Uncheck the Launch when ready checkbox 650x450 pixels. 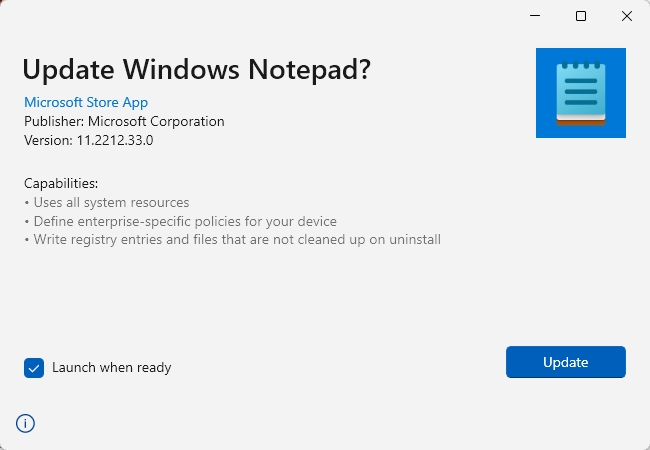(34, 368)
